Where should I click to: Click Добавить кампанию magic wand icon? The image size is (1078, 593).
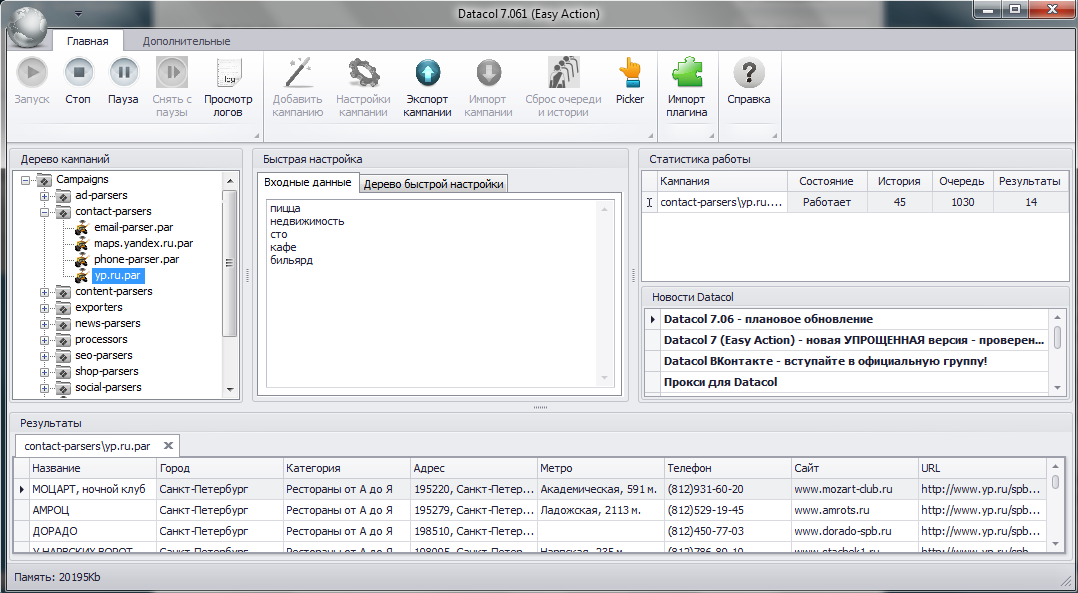click(298, 71)
